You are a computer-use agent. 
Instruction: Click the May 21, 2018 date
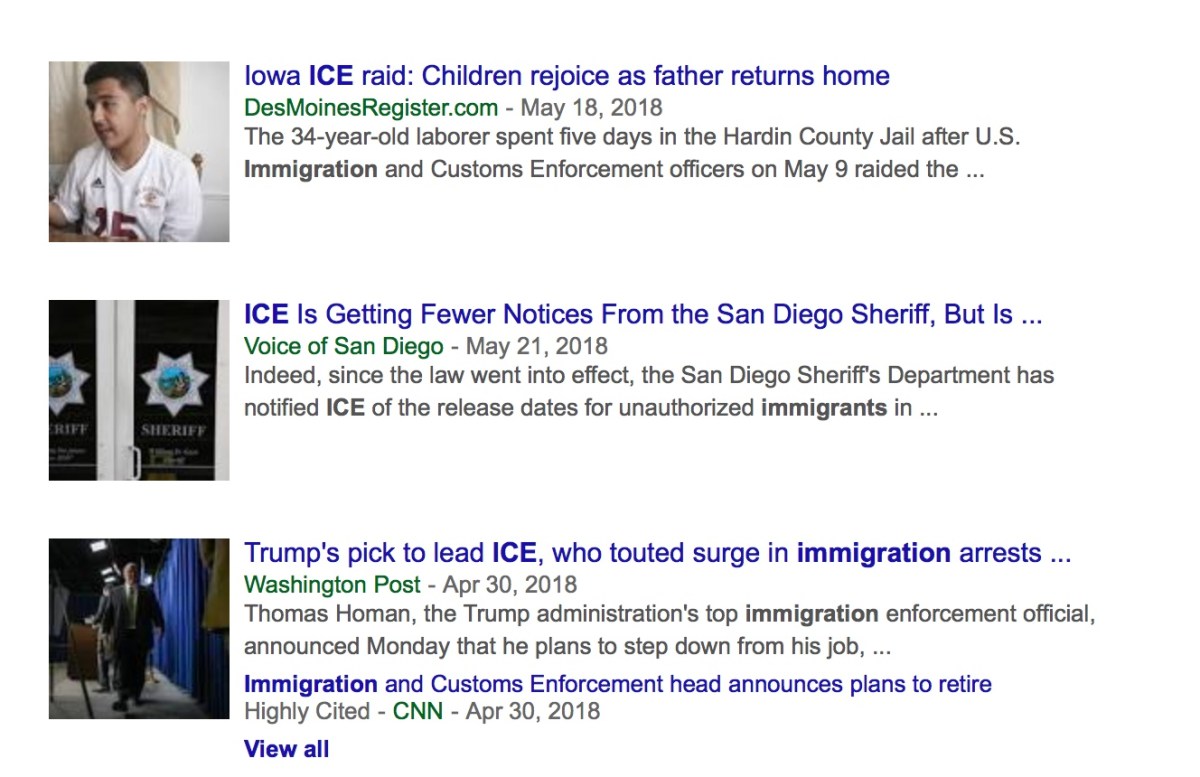tap(536, 346)
